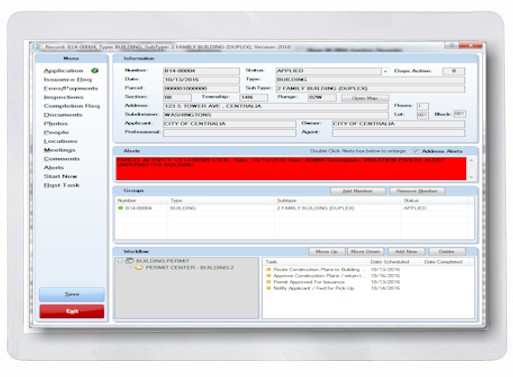Click the Move Up workflow button
The width and height of the screenshot is (513, 377).
(326, 252)
